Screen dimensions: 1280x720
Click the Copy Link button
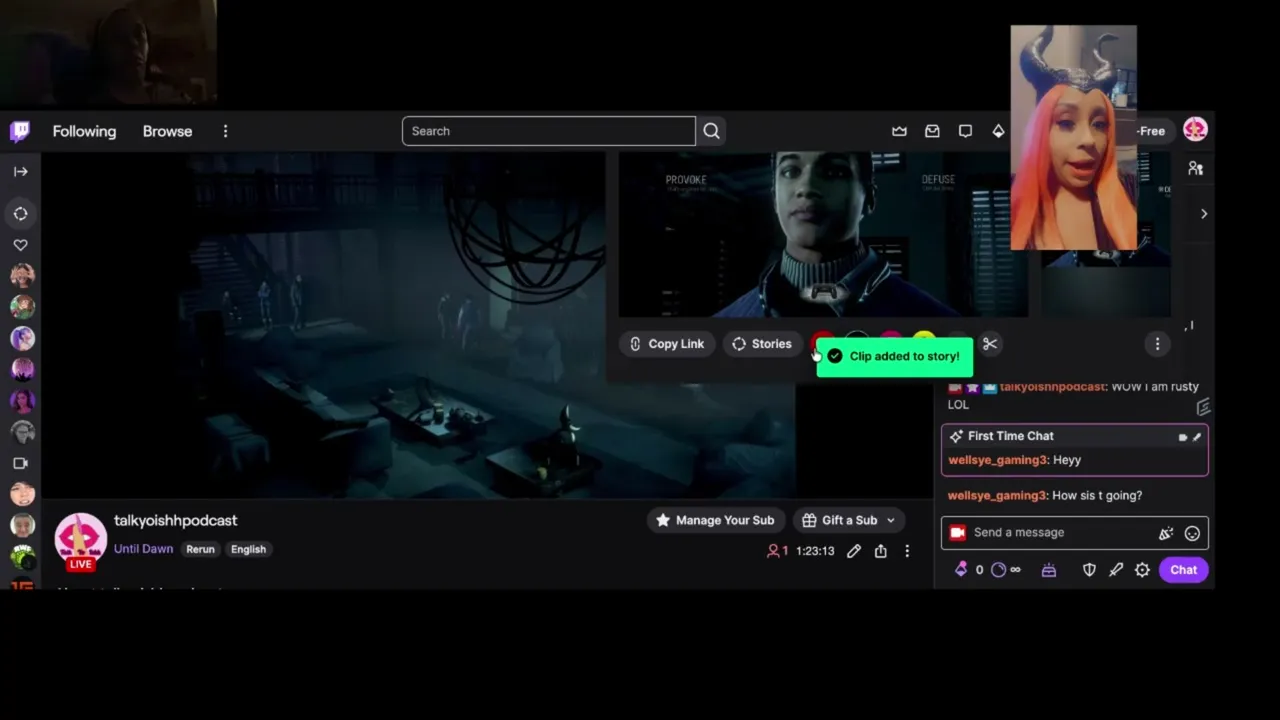point(667,344)
